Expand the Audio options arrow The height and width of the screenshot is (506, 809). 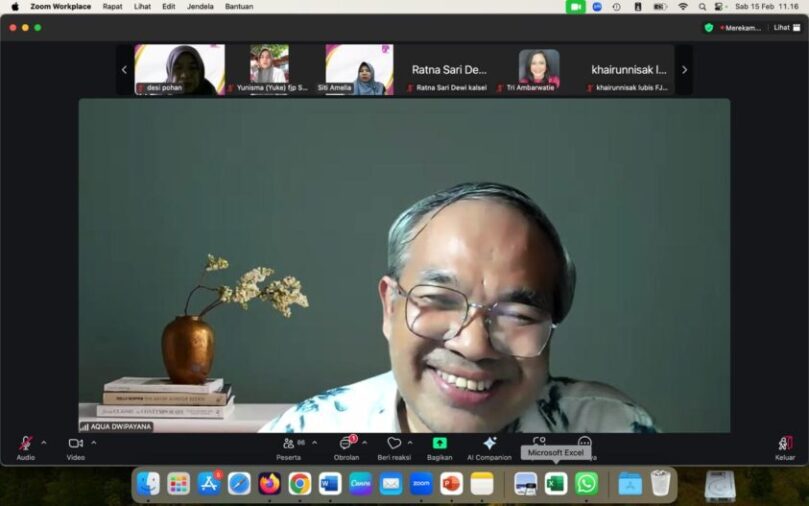pyautogui.click(x=43, y=442)
